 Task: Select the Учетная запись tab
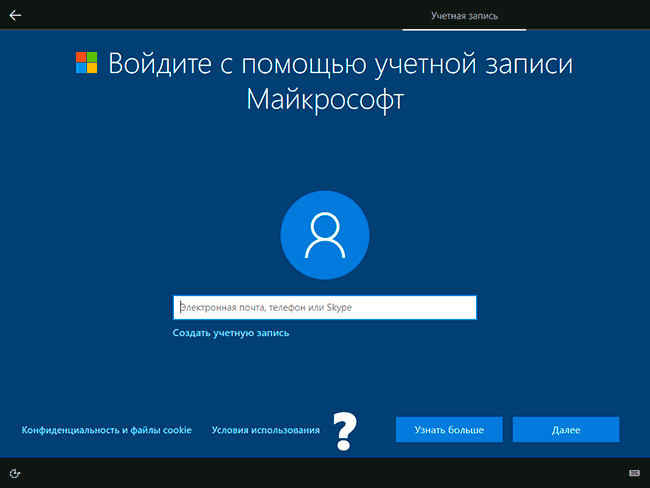coord(464,16)
